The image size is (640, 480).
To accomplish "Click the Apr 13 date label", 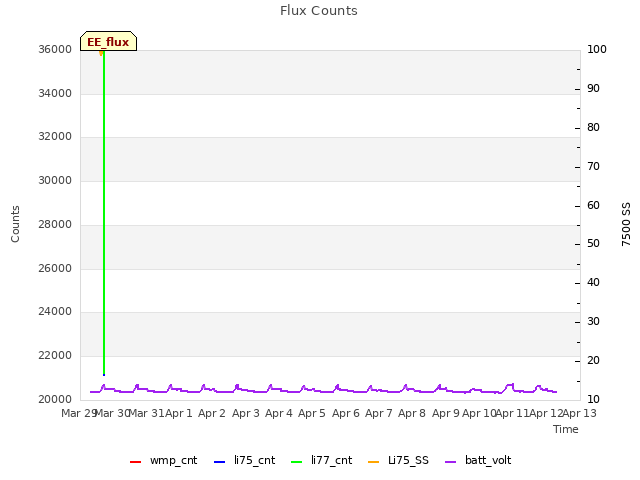I will click(x=580, y=413).
